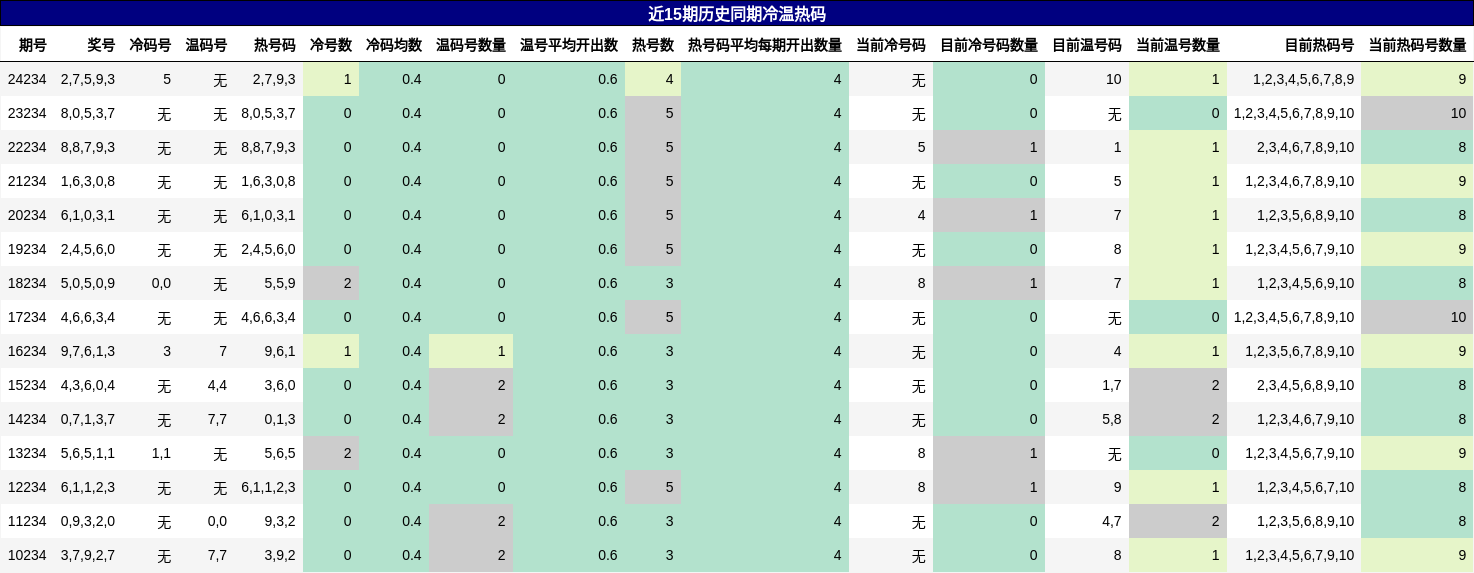
Task: Click cold code 0,0 in row 18234
Action: [161, 283]
